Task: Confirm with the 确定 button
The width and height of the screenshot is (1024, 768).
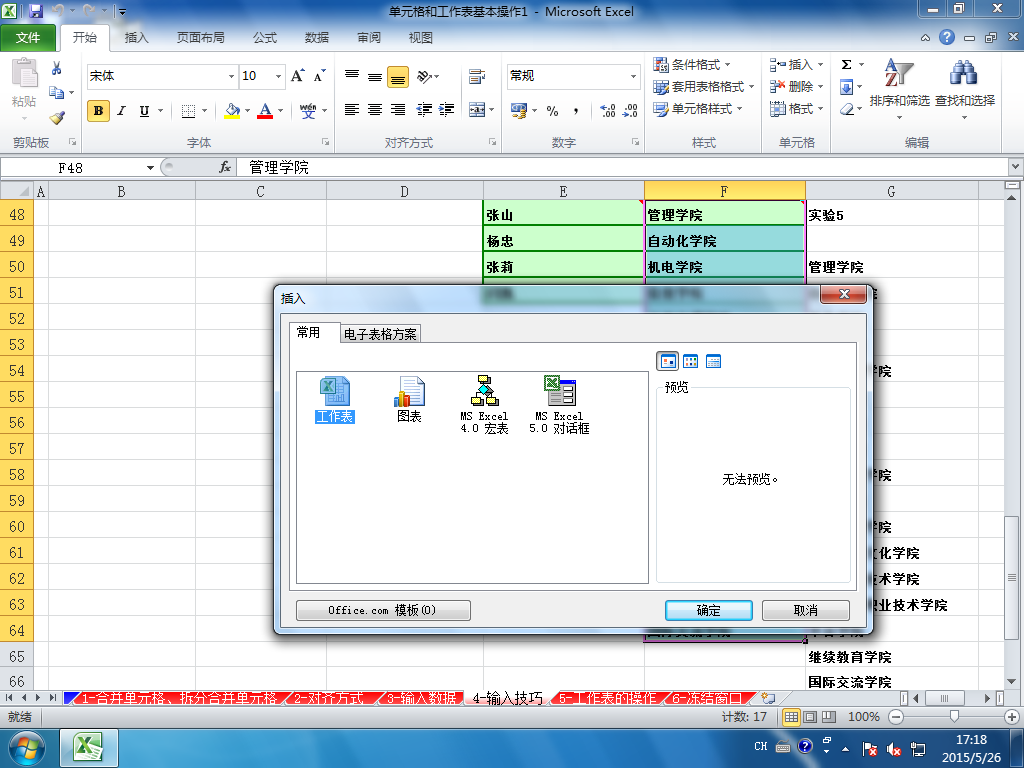Action: click(x=709, y=610)
